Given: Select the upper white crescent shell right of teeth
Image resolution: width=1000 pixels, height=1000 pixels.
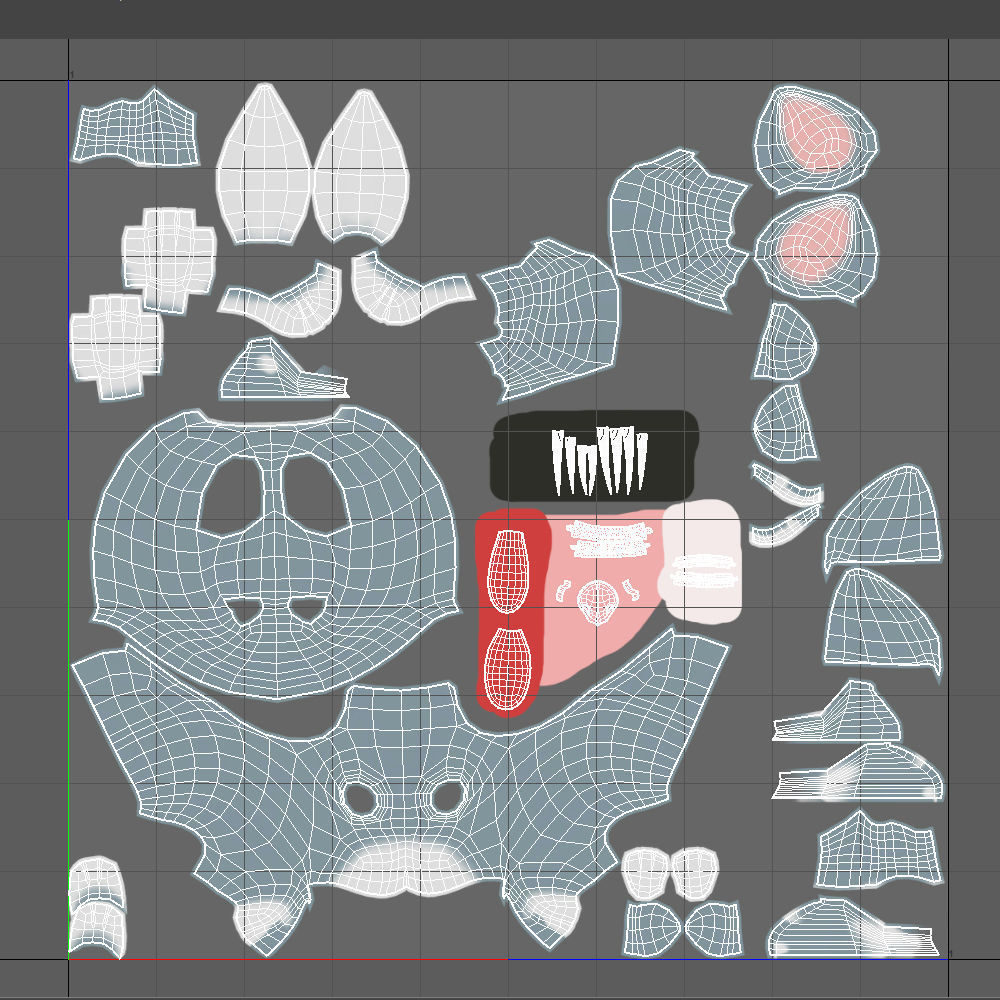Looking at the screenshot, I should coord(786,485).
